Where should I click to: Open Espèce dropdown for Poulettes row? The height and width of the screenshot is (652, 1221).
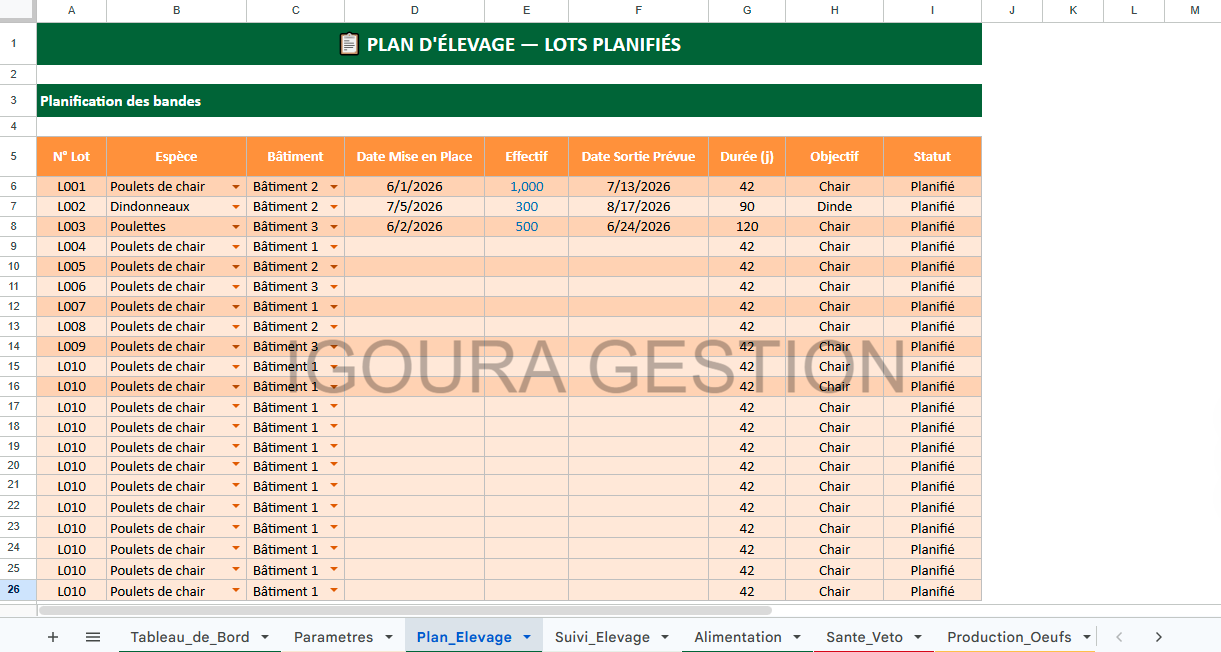tap(236, 227)
